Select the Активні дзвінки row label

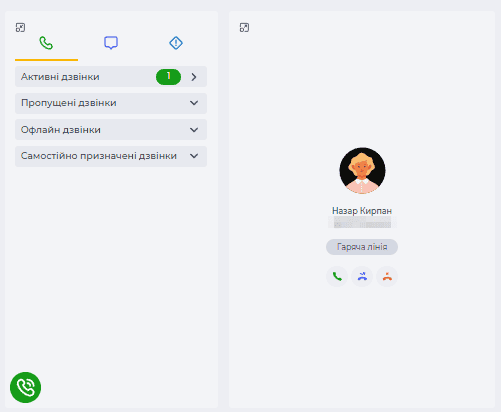pos(60,77)
